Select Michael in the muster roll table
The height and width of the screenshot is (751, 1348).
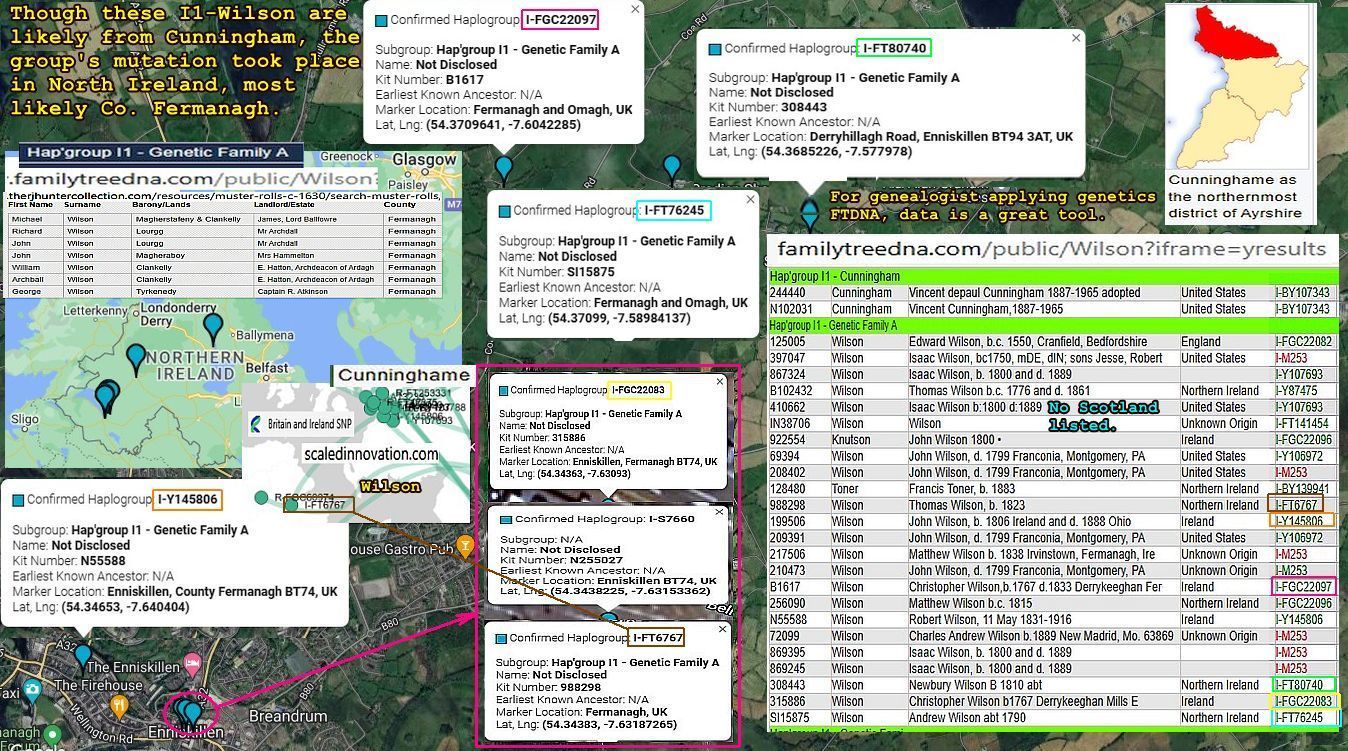[27, 219]
